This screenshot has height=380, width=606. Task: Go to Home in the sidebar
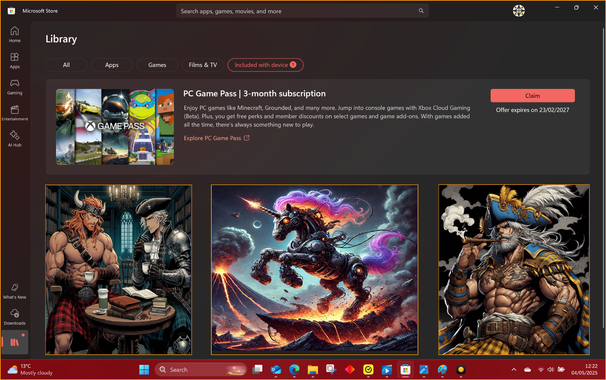coord(15,34)
